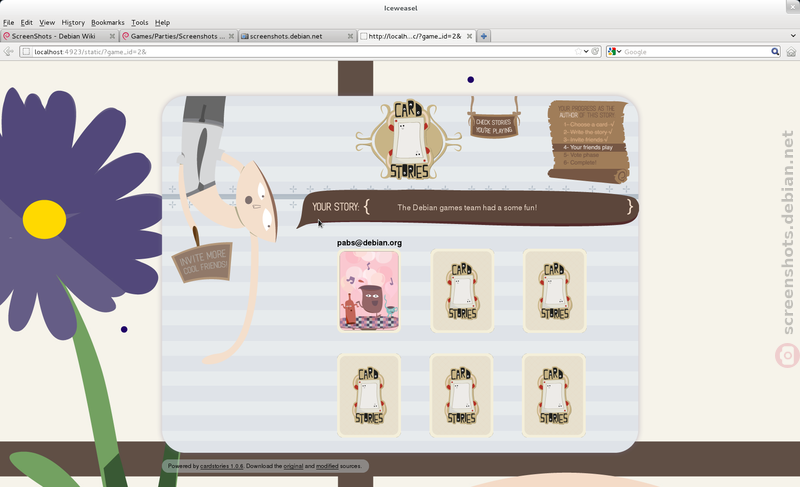The width and height of the screenshot is (800, 487).
Task: Click the story text 'The Debian games team had a some fun!'
Action: 467,208
